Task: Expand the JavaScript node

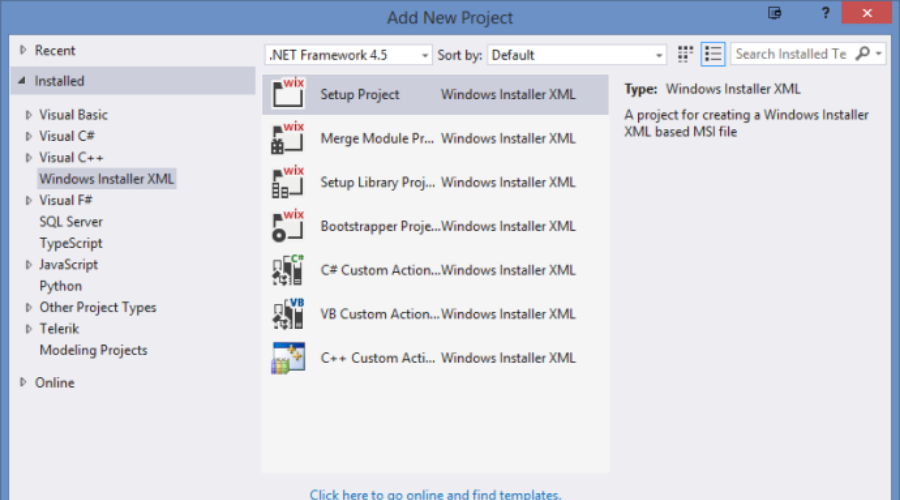Action: tap(28, 265)
